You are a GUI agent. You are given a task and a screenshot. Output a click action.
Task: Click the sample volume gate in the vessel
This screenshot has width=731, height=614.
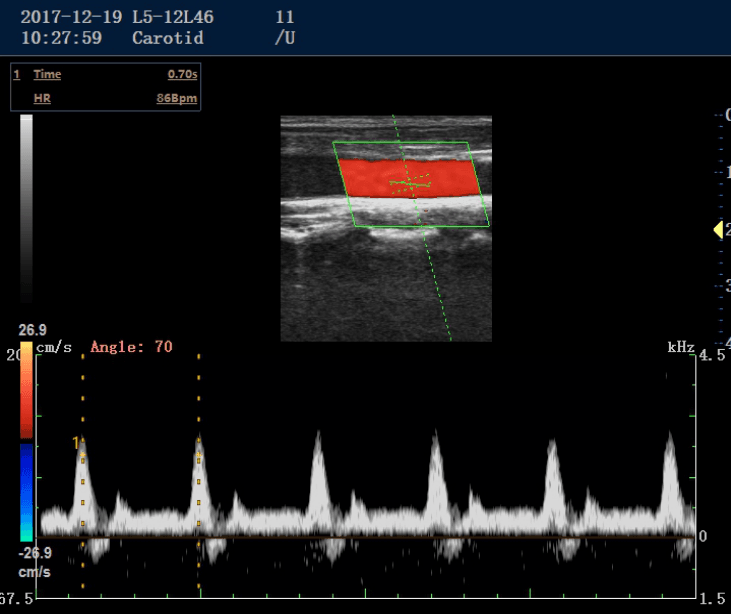click(409, 183)
